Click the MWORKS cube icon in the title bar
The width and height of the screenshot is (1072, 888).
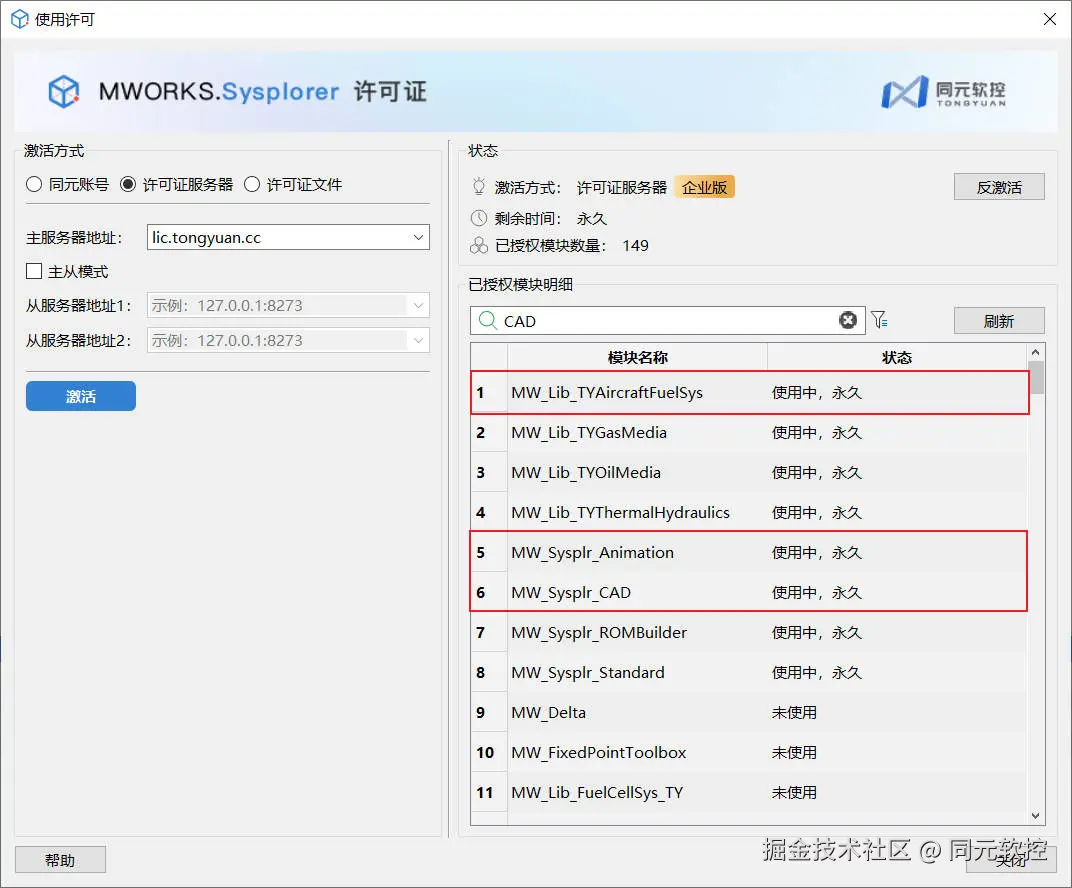point(18,18)
